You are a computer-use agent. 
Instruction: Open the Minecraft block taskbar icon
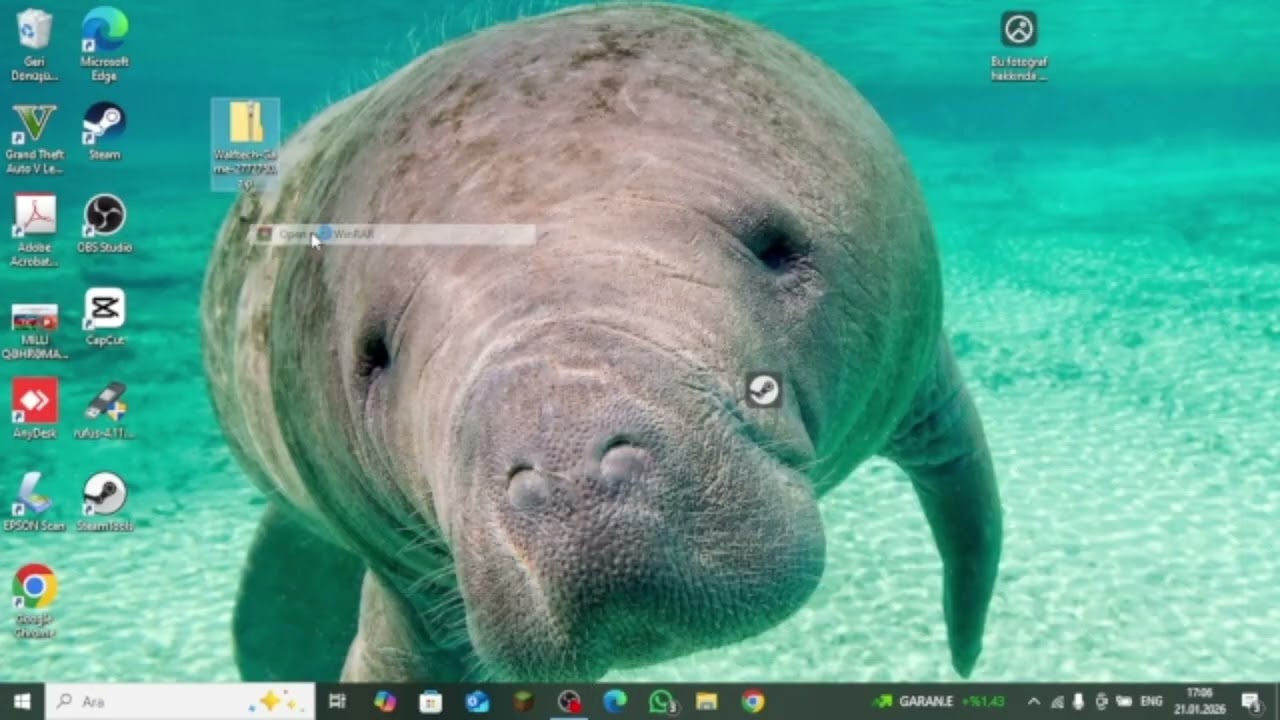pos(523,702)
